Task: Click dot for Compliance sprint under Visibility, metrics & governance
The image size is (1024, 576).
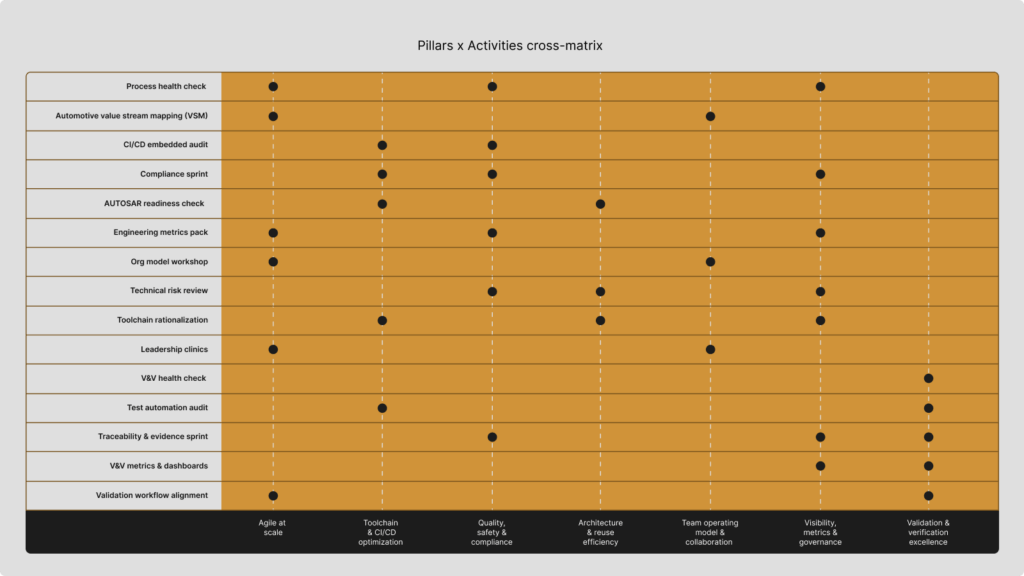Action: pyautogui.click(x=820, y=174)
